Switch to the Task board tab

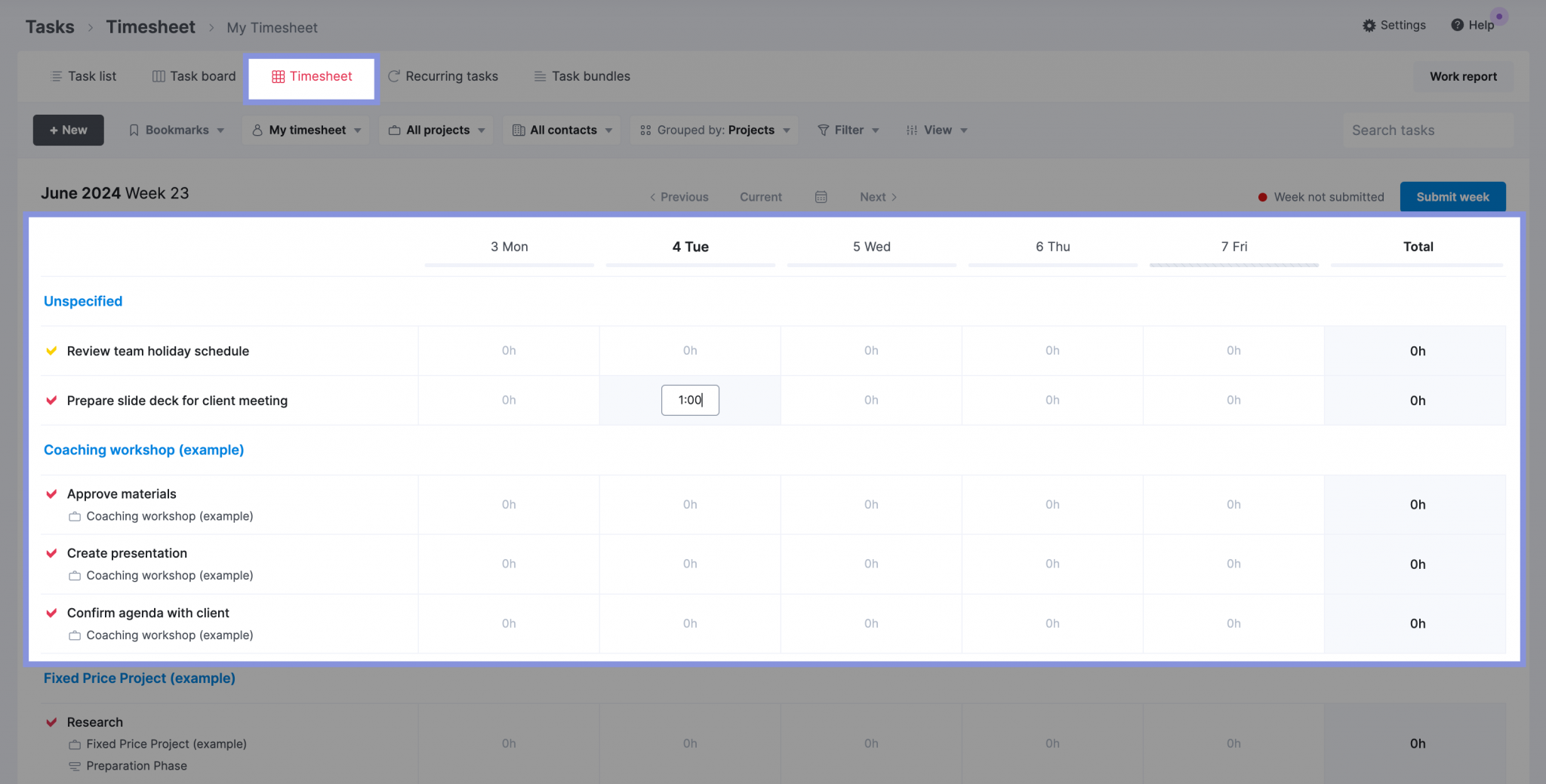pos(193,75)
